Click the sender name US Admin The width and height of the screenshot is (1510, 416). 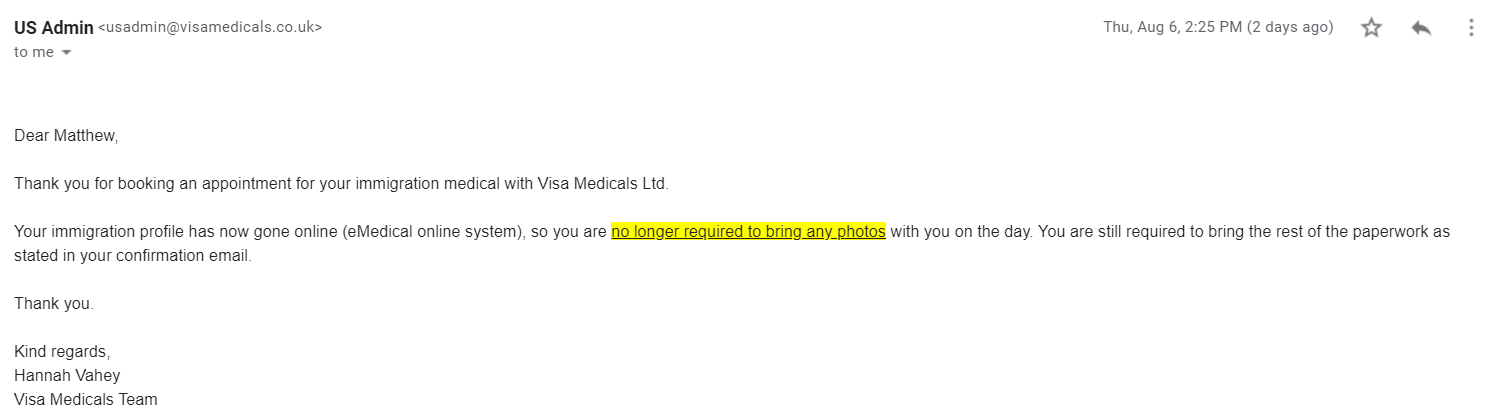coord(54,27)
